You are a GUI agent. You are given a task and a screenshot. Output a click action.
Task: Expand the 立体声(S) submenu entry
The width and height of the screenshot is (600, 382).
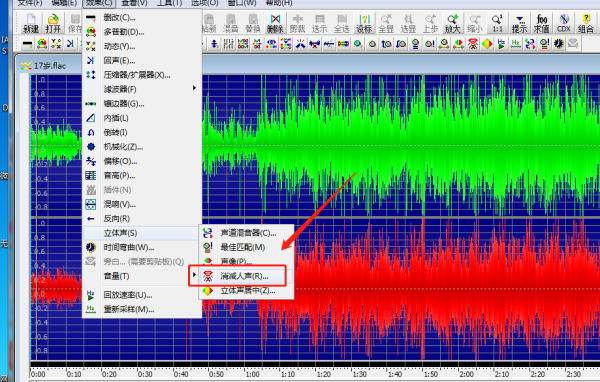(x=142, y=233)
